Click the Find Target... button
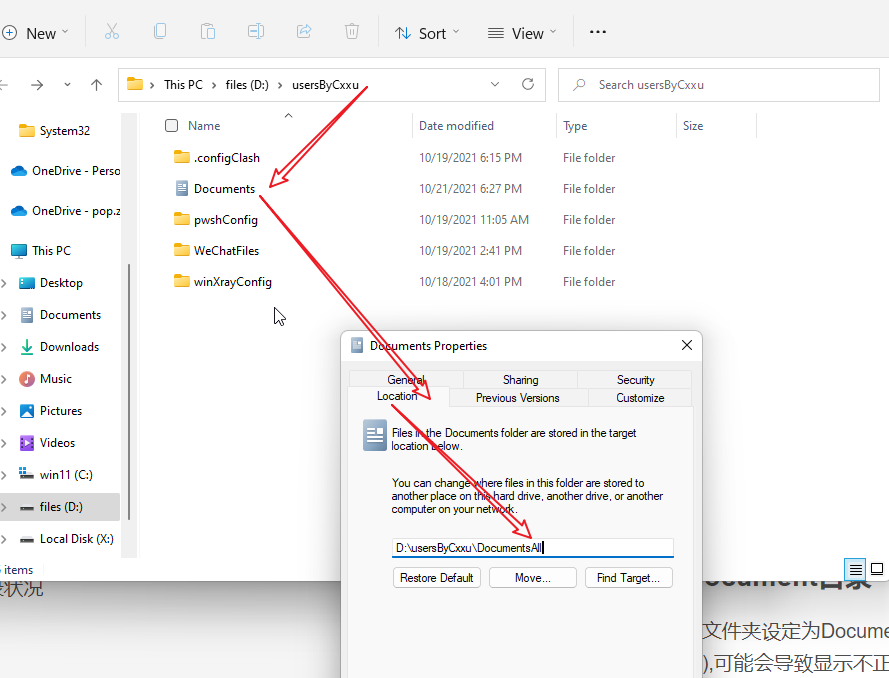 (x=628, y=578)
